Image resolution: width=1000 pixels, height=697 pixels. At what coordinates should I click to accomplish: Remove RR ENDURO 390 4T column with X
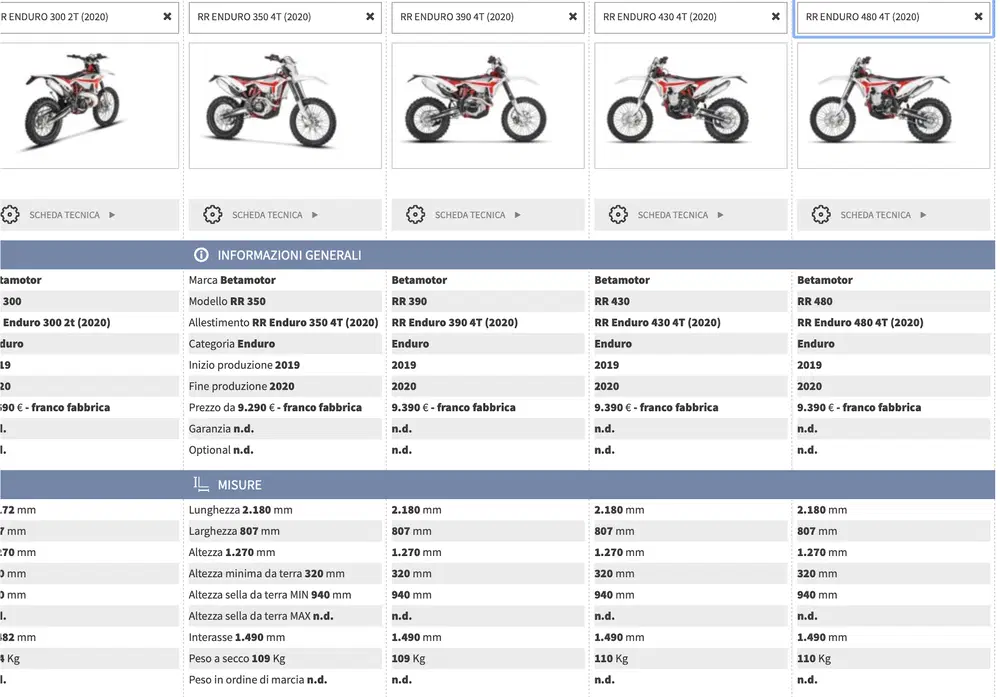click(x=573, y=17)
